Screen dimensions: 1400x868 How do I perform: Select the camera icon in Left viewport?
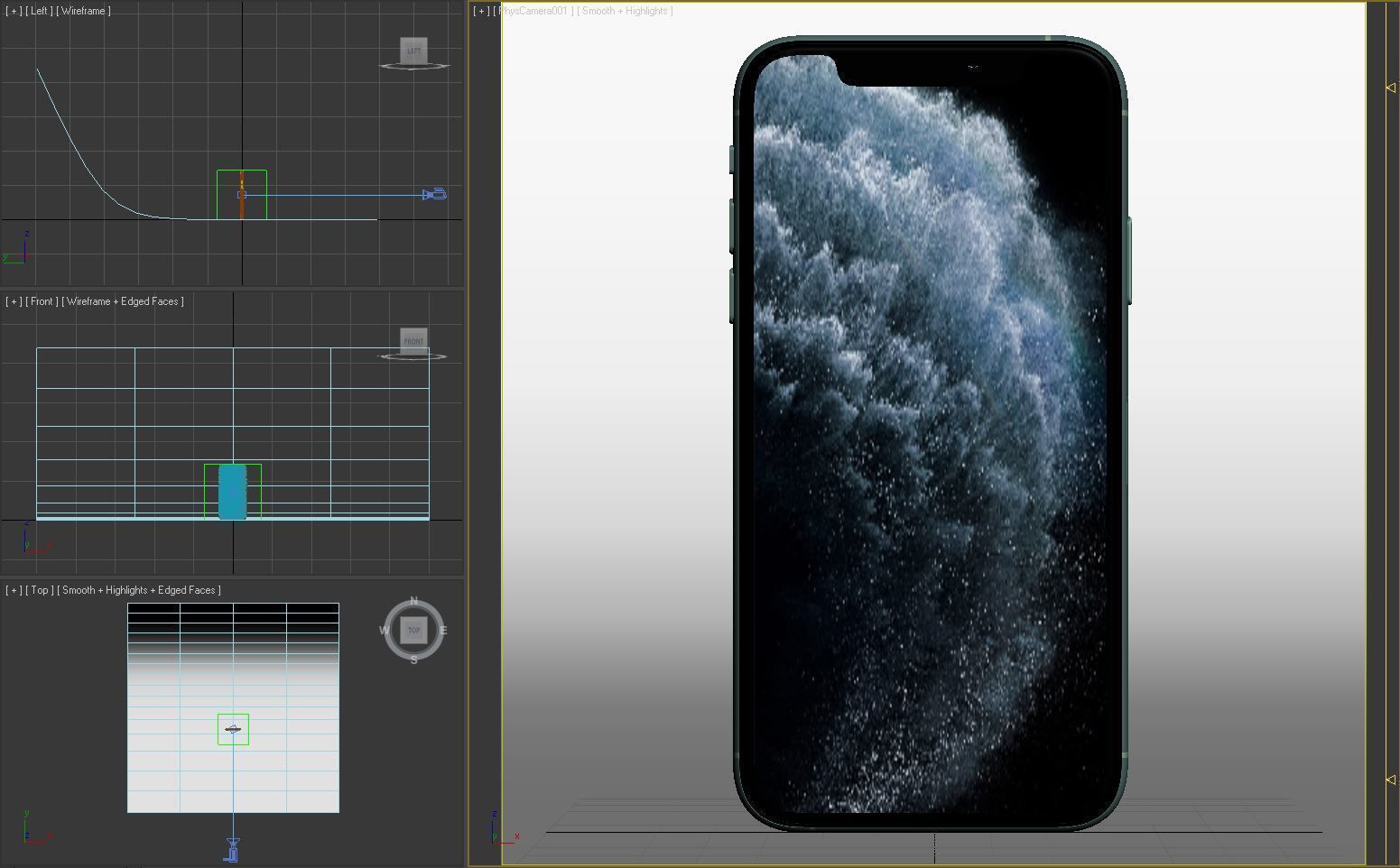[435, 194]
